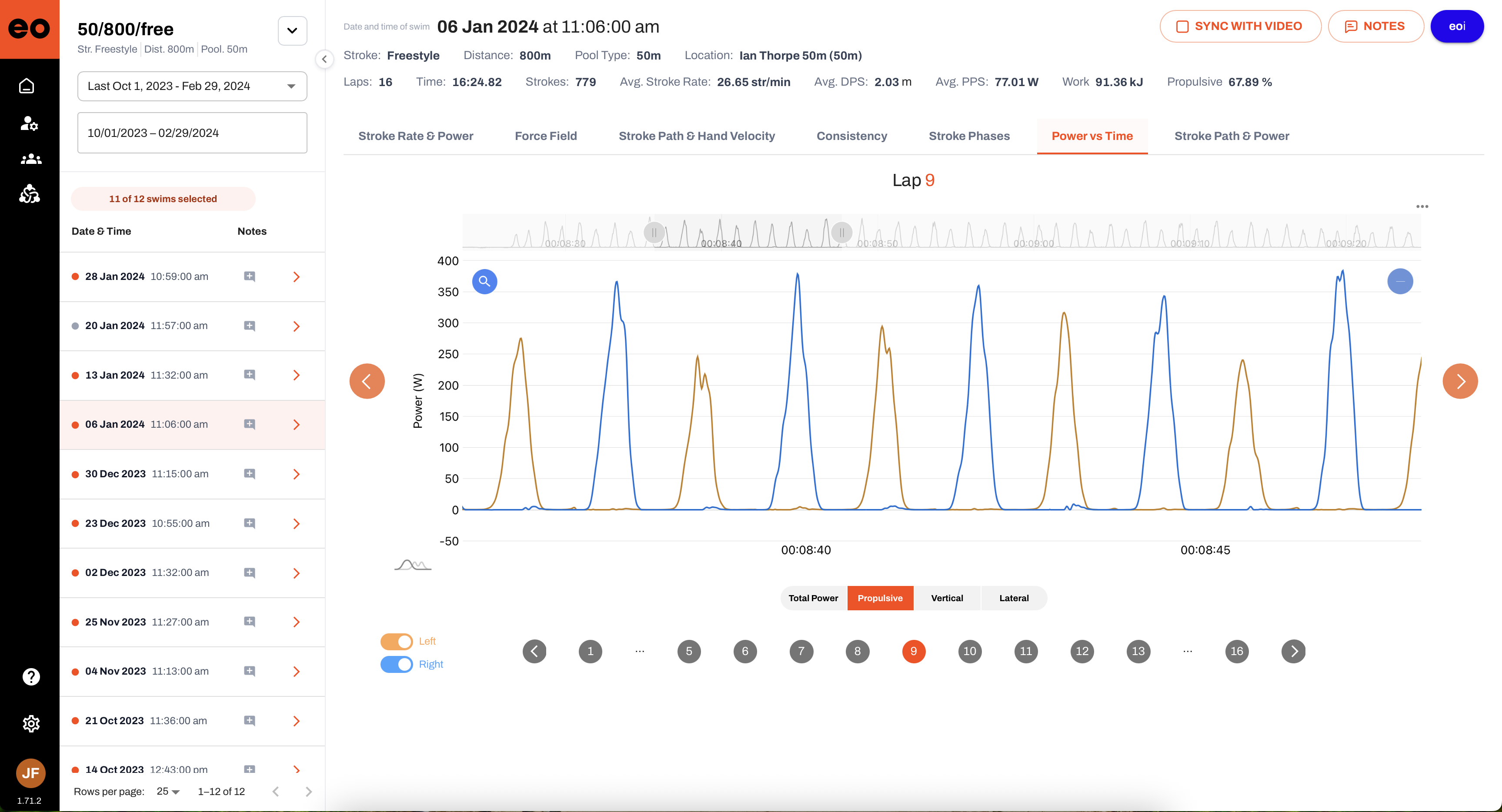The image size is (1502, 812).
Task: Click the 10/01/2023 – 02/29/2024 date input field
Action: point(192,133)
